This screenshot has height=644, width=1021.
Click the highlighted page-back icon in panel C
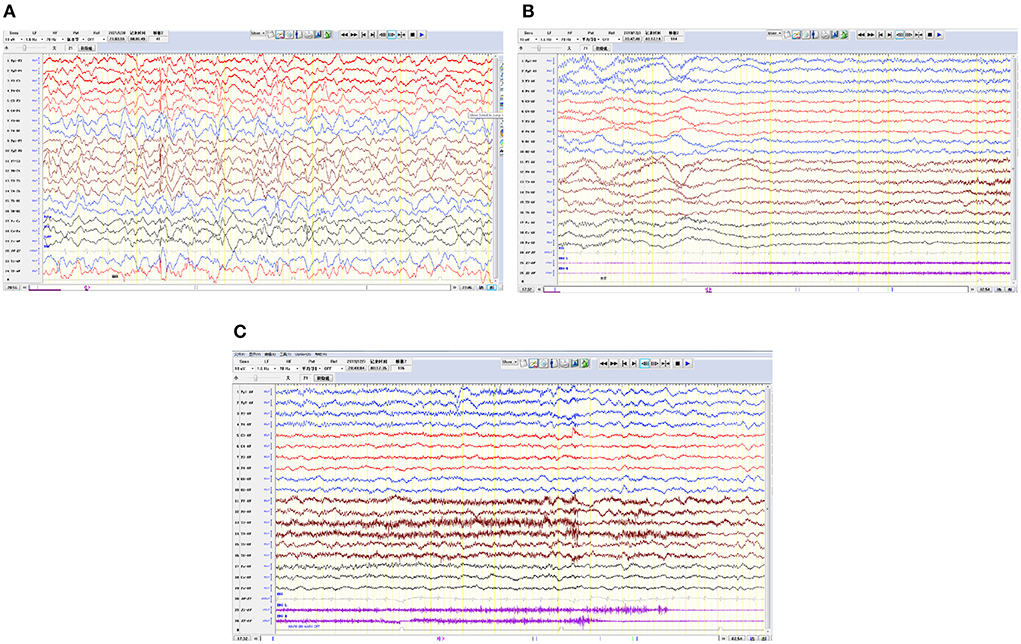point(645,363)
